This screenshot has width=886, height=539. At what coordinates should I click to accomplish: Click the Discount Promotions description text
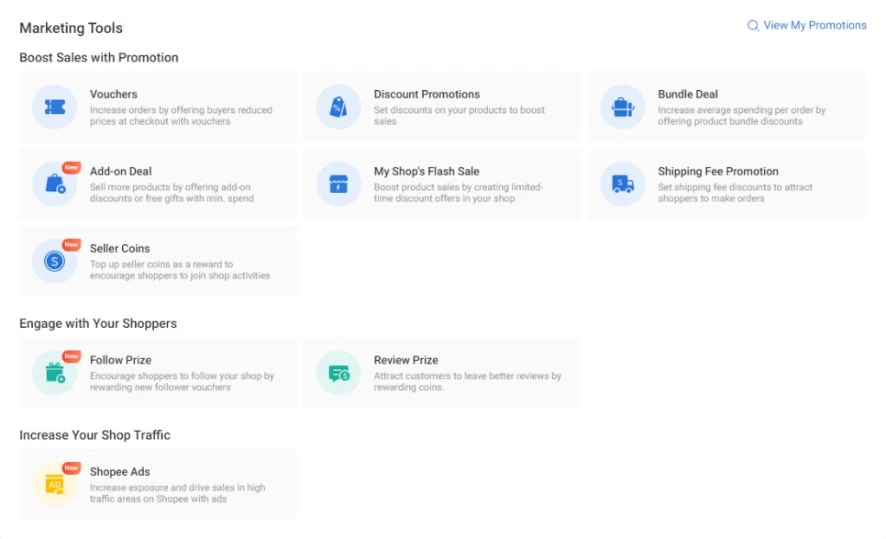pos(459,116)
